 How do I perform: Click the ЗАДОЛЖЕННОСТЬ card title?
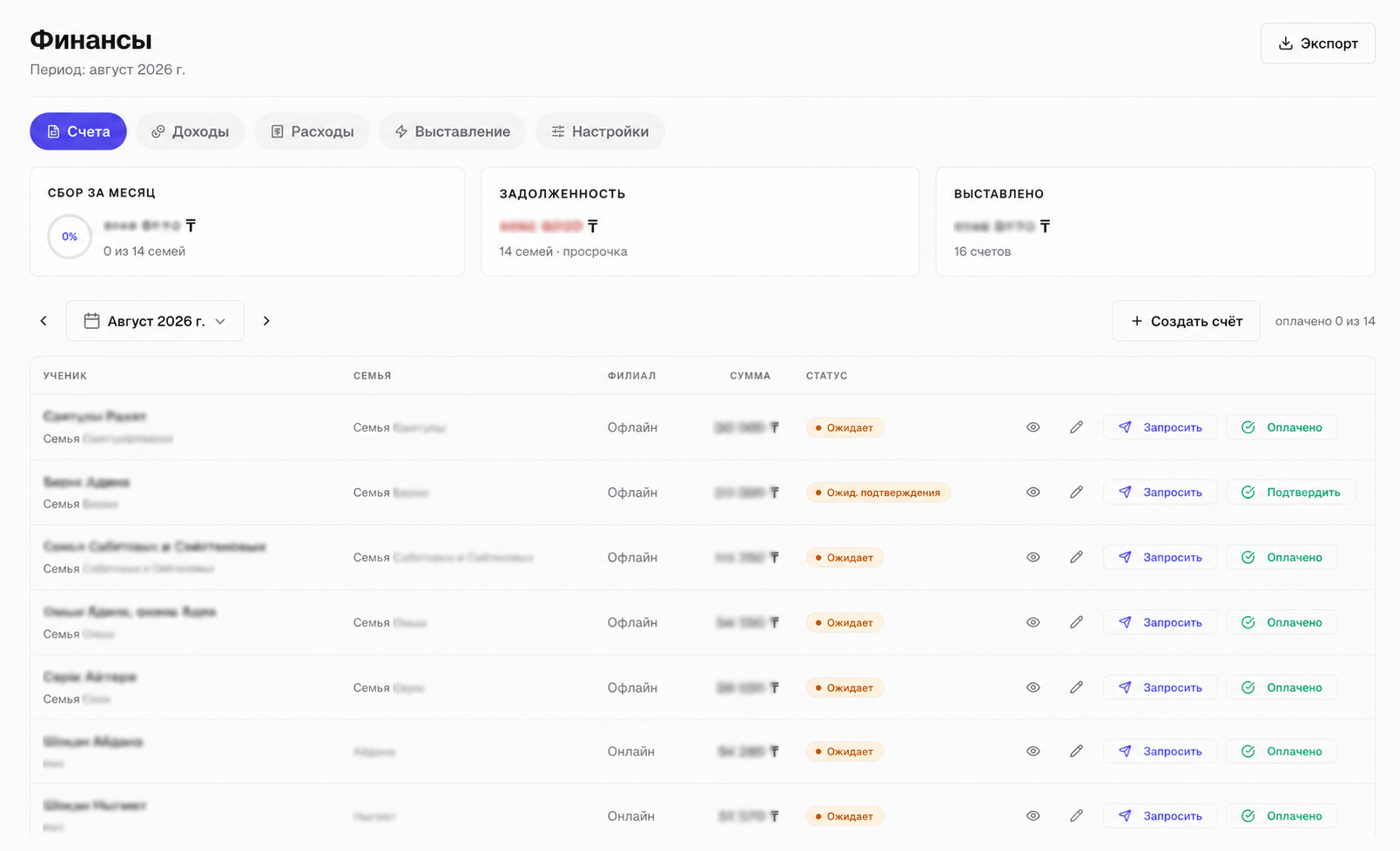click(x=562, y=194)
